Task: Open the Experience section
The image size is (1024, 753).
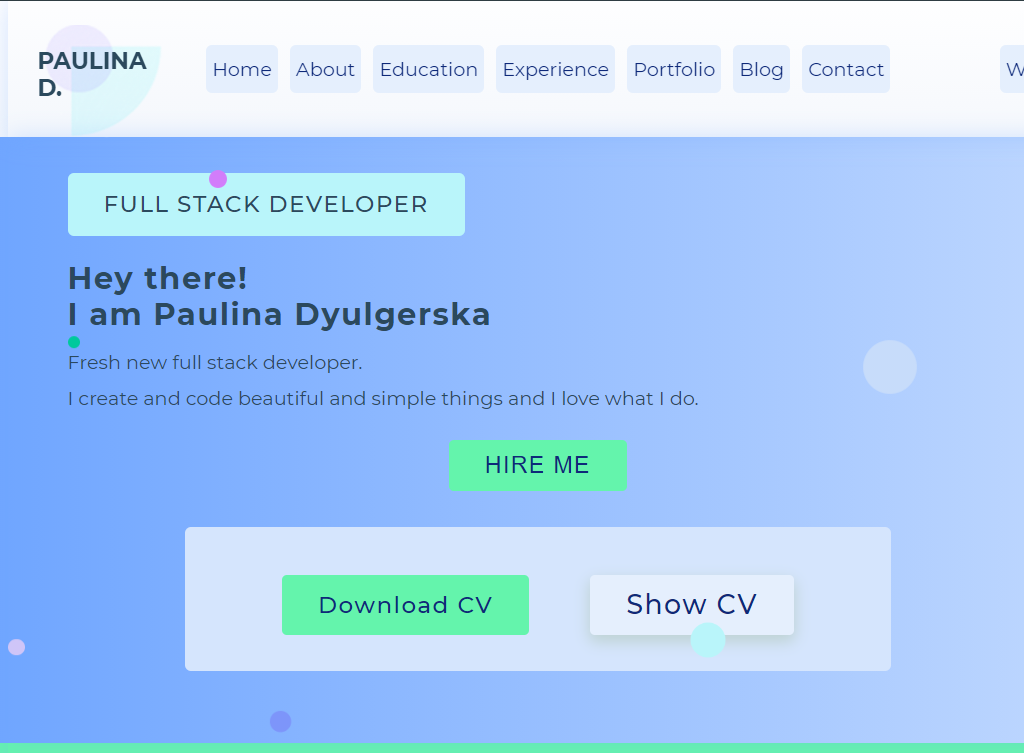Action: 555,69
